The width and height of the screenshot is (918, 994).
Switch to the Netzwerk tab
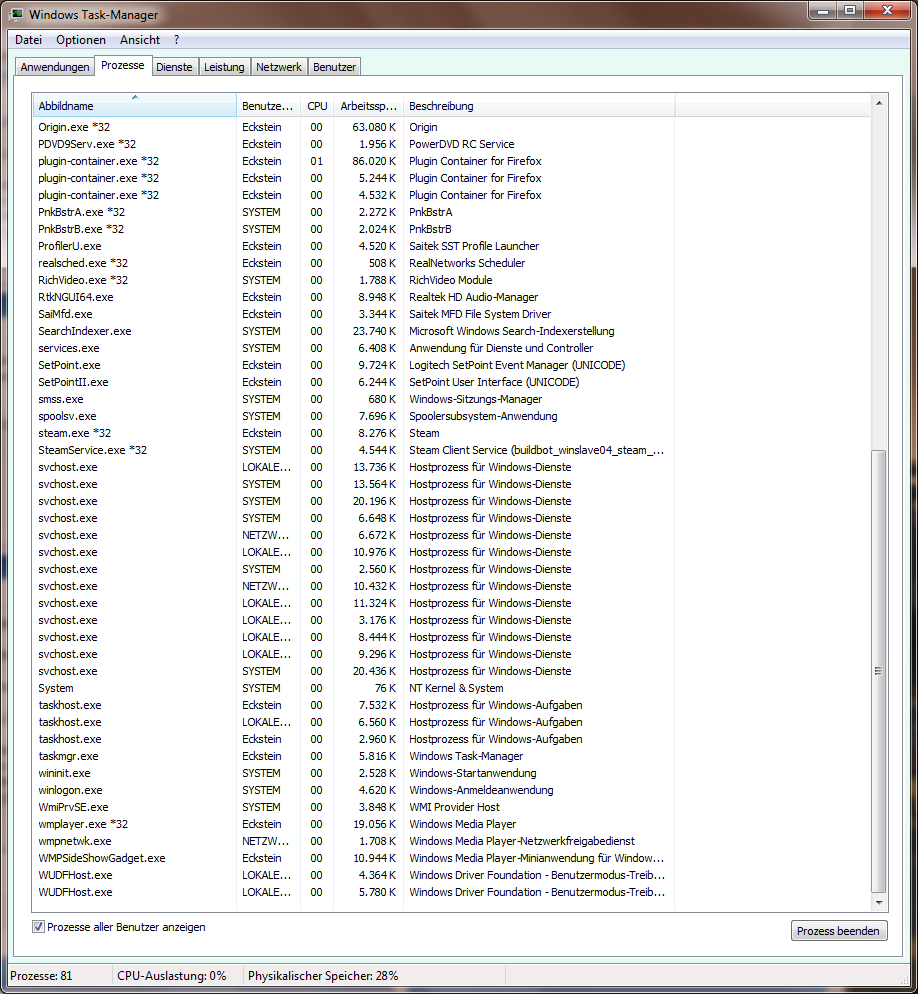pos(279,67)
